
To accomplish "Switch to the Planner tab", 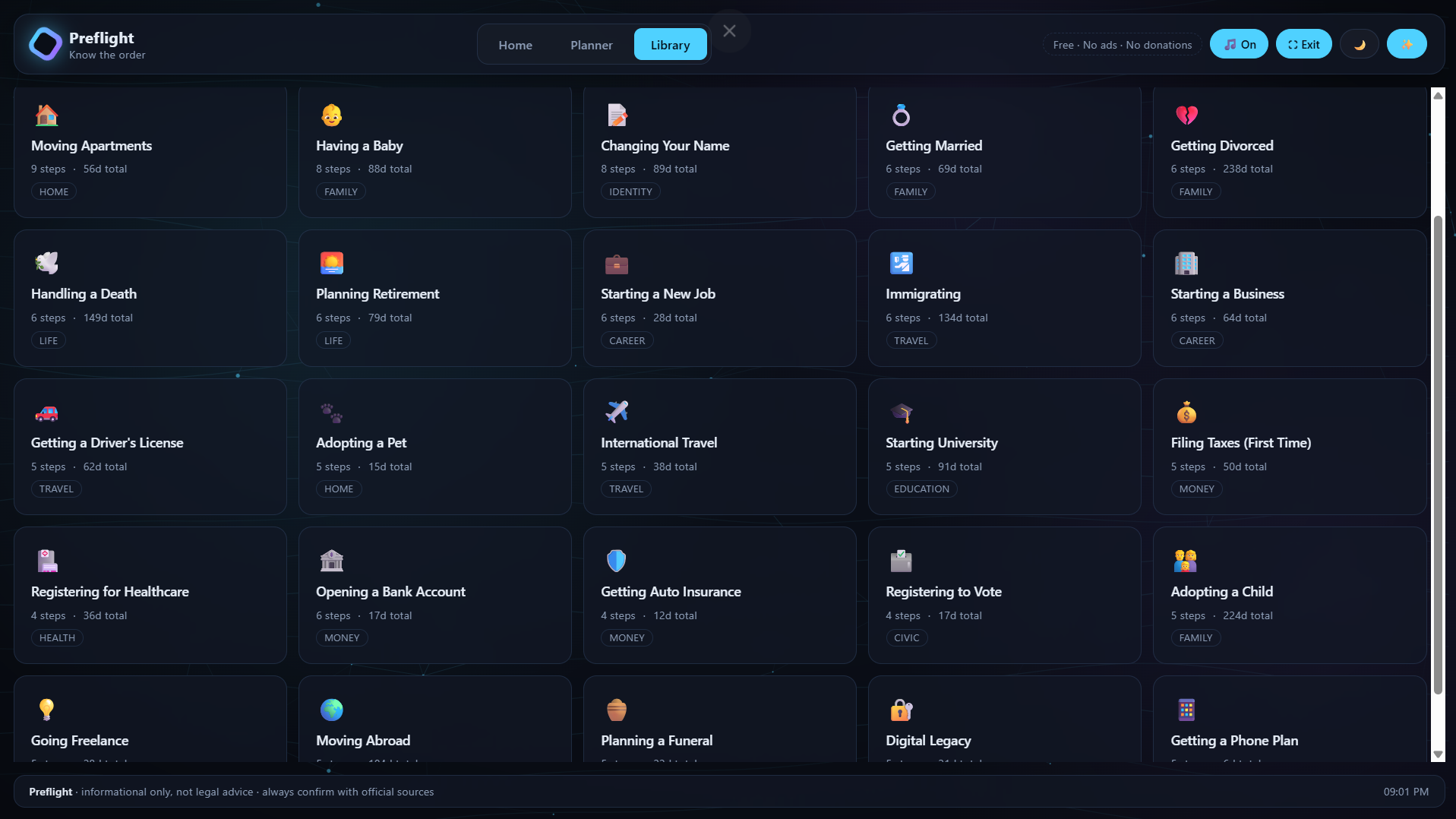I will click(592, 45).
